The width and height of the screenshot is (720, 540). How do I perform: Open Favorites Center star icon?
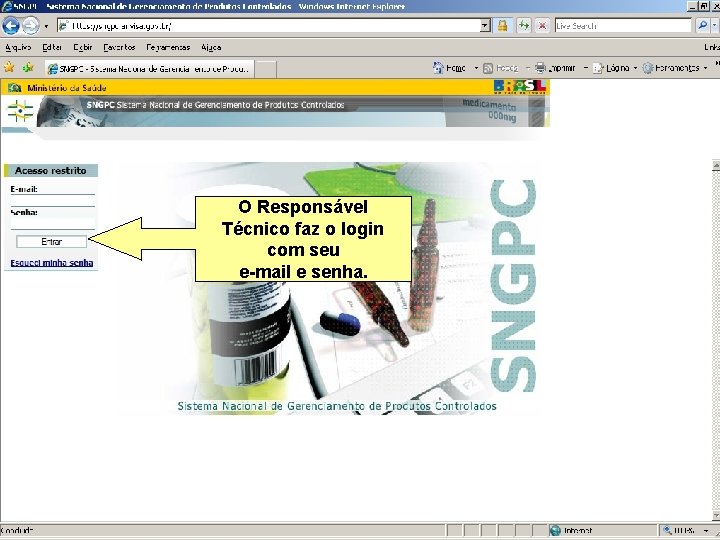click(9, 68)
